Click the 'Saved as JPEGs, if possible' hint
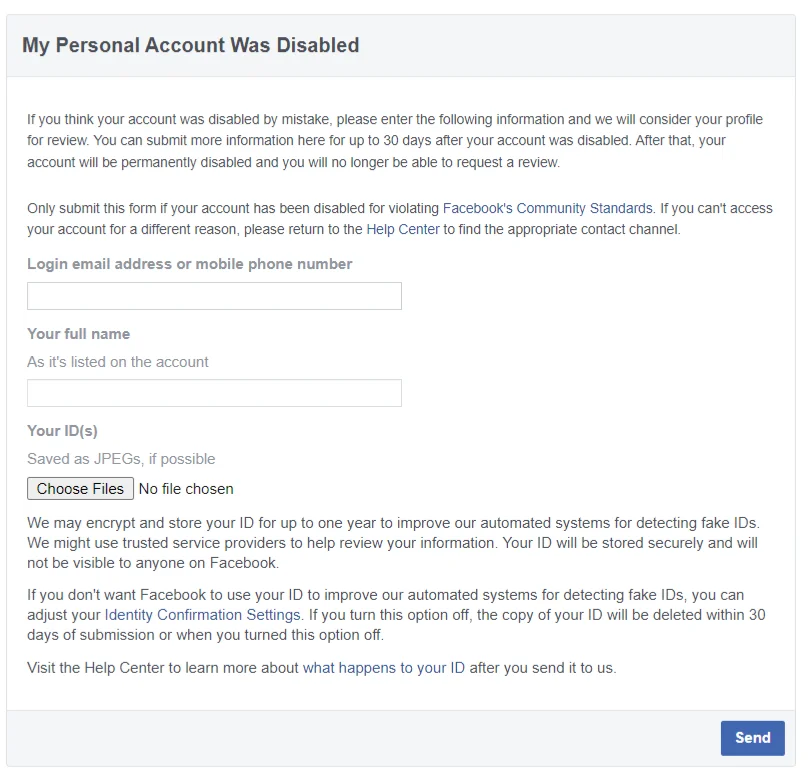The height and width of the screenshot is (778, 809). (x=121, y=459)
